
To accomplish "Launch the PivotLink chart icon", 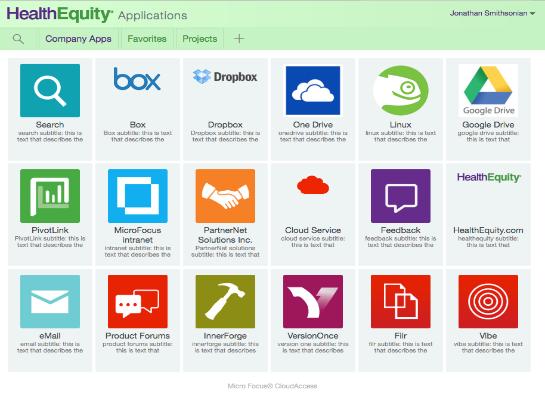I will 50,196.
